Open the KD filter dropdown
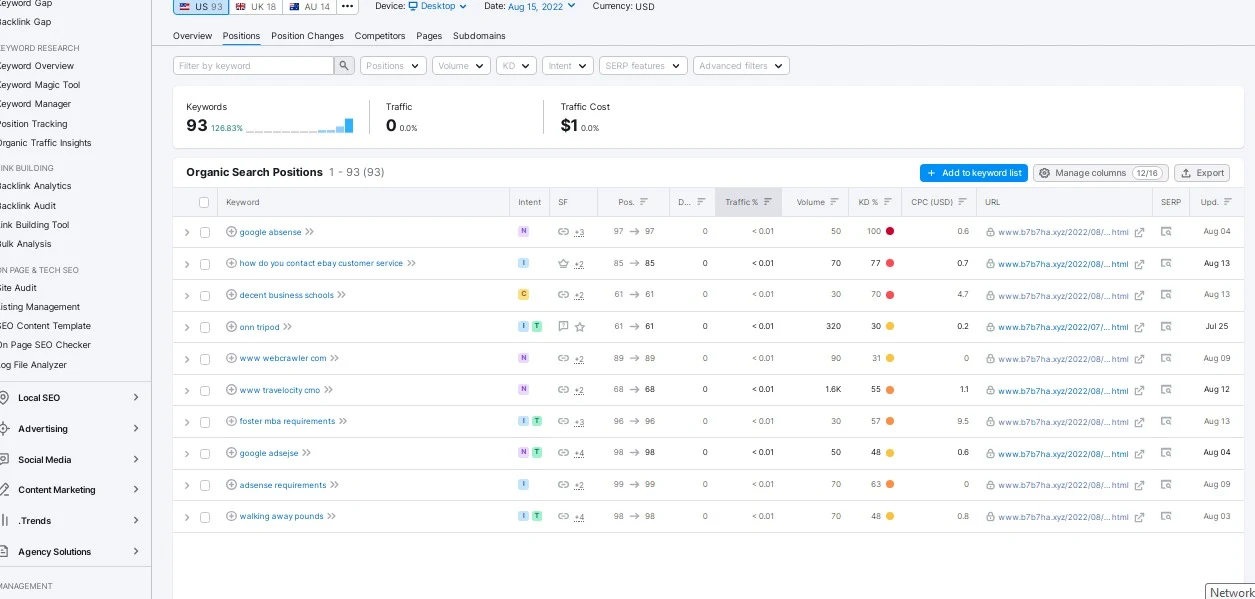The image size is (1255, 599). point(516,65)
